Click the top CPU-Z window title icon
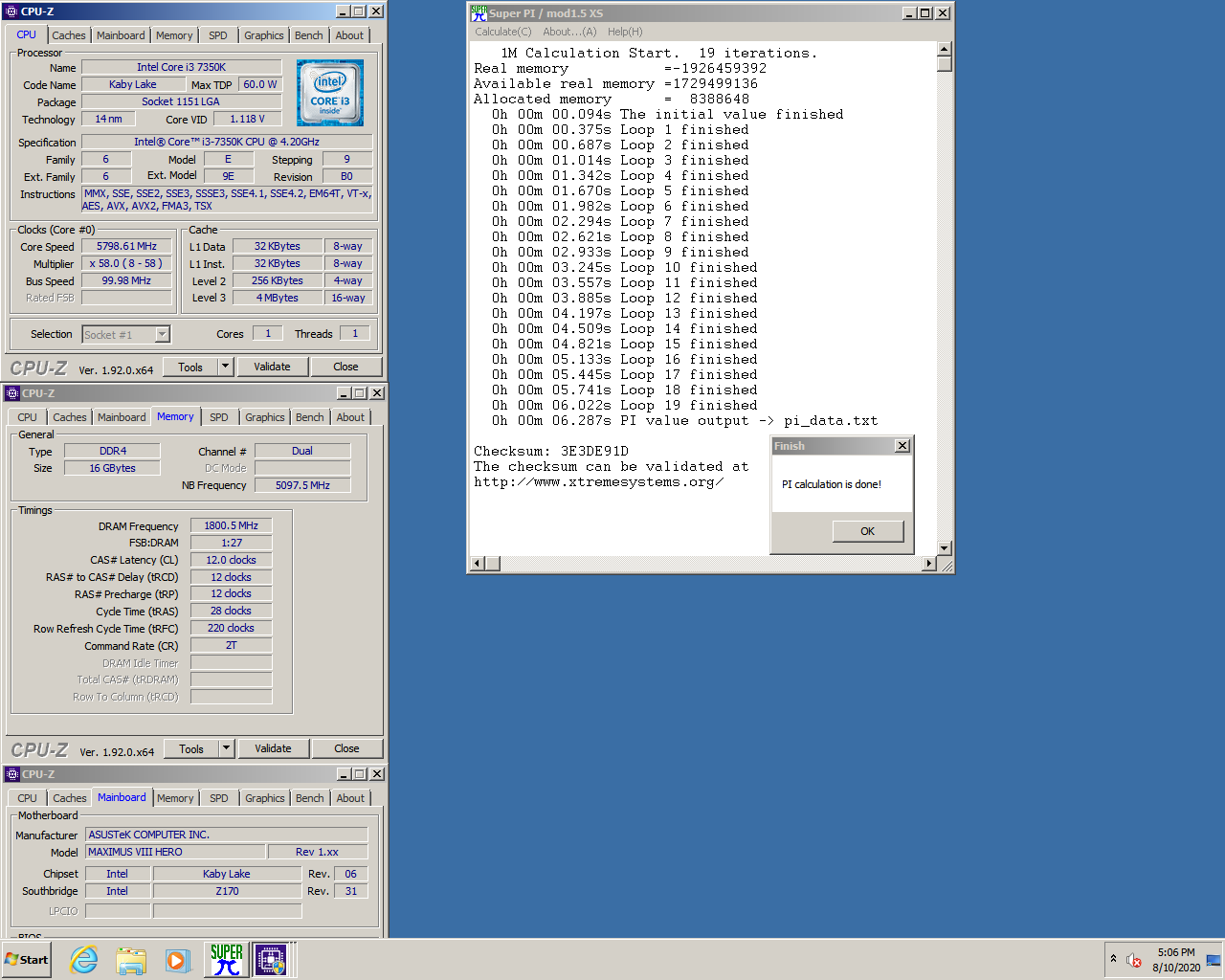The image size is (1225, 980). point(11,11)
